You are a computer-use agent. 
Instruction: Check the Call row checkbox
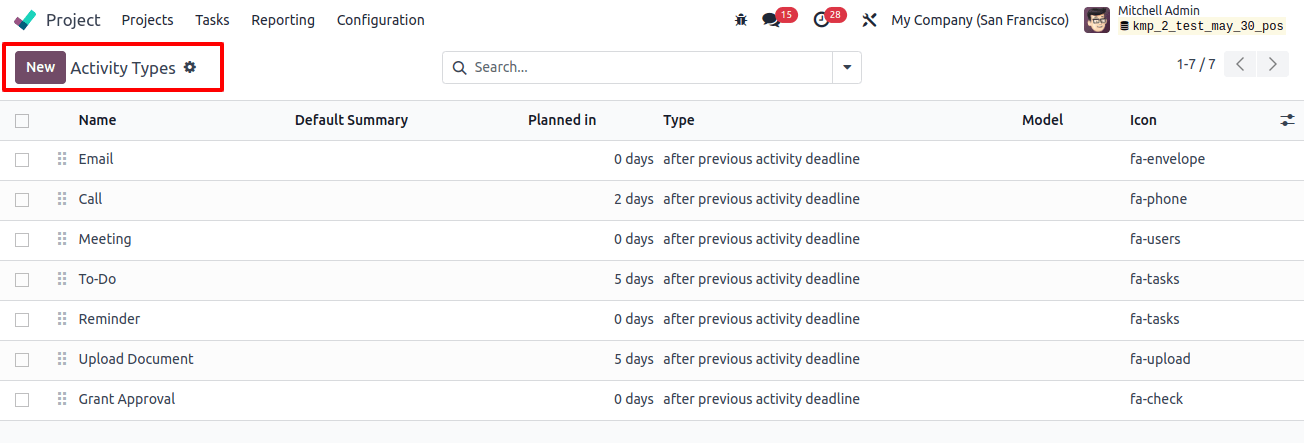(22, 200)
